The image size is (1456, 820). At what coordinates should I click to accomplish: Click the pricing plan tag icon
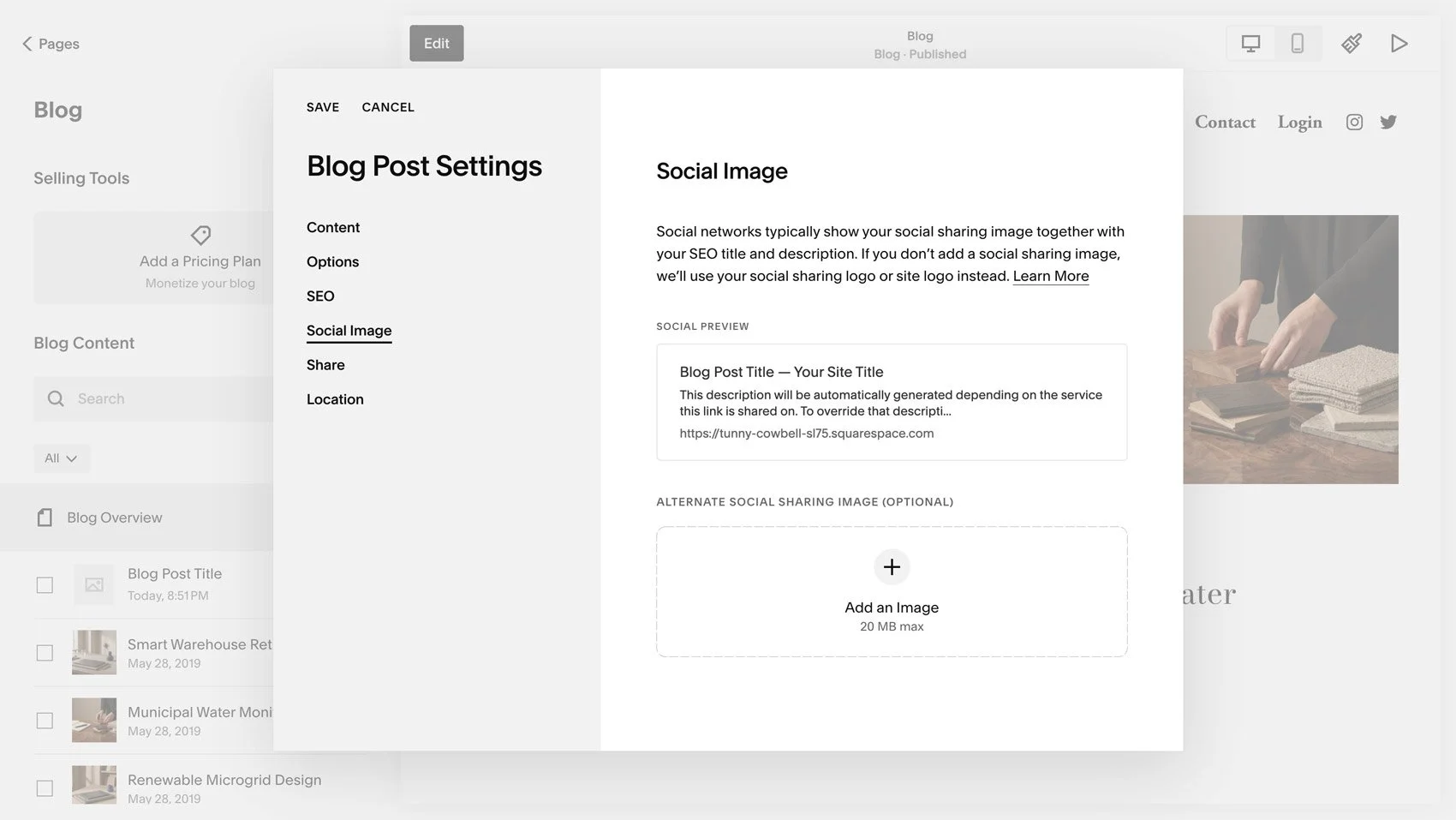[200, 235]
